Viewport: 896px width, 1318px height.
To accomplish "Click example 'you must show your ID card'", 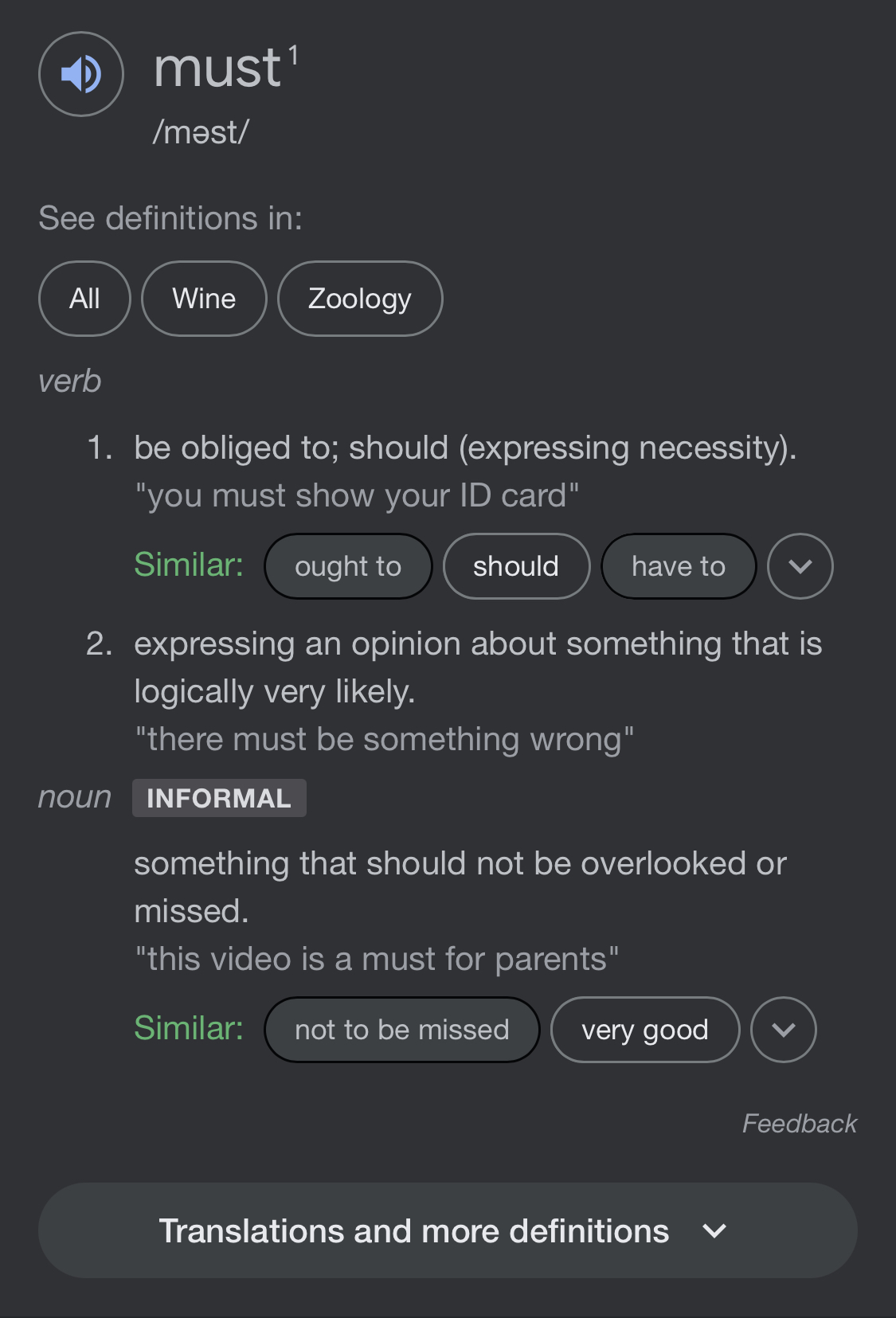I will click(357, 495).
